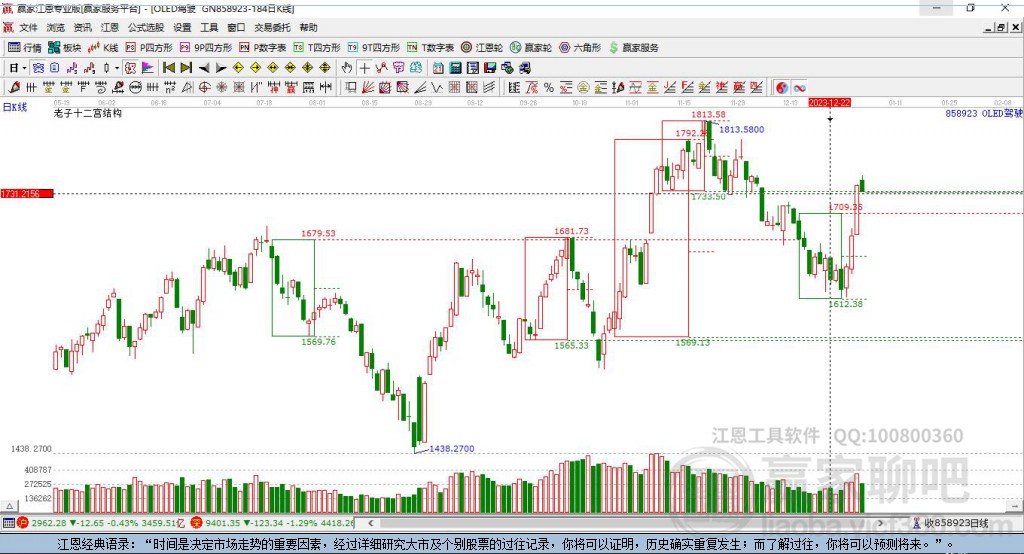
Task: Click the n² time cycle icon
Action: click(x=170, y=88)
